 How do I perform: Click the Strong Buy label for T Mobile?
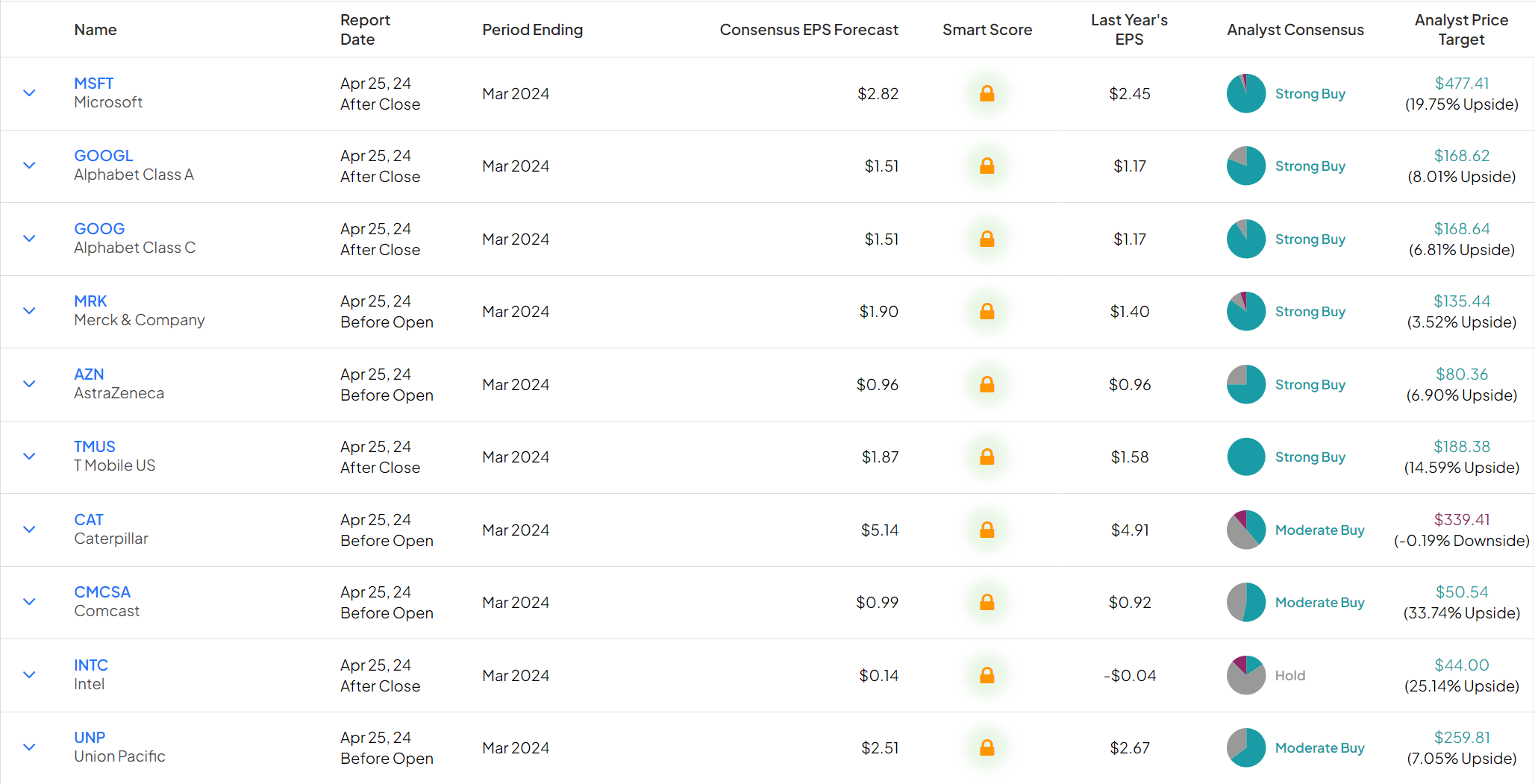(x=1310, y=457)
